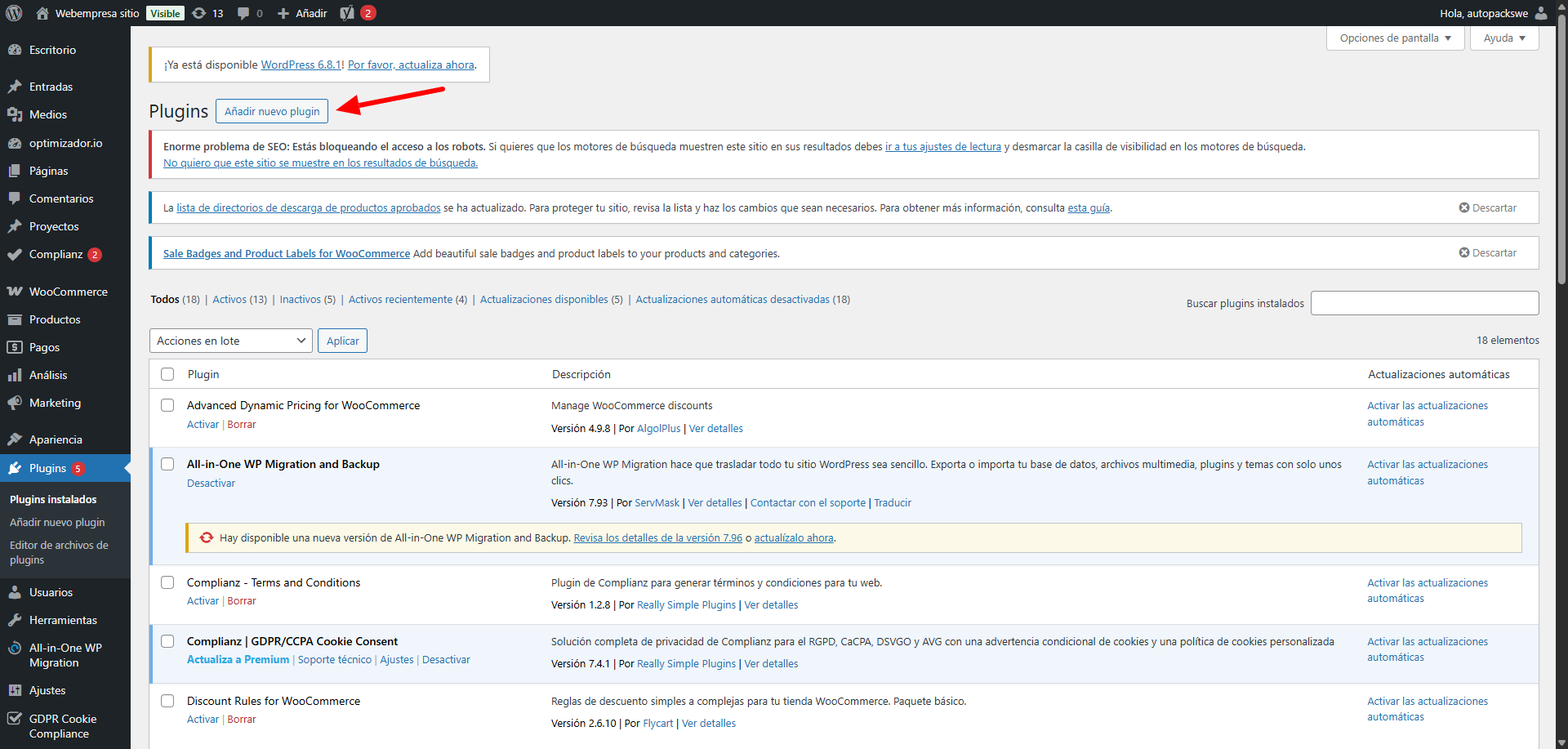Viewport: 1568px width, 749px height.
Task: Click the Herramientas wrench icon
Action: pyautogui.click(x=15, y=620)
